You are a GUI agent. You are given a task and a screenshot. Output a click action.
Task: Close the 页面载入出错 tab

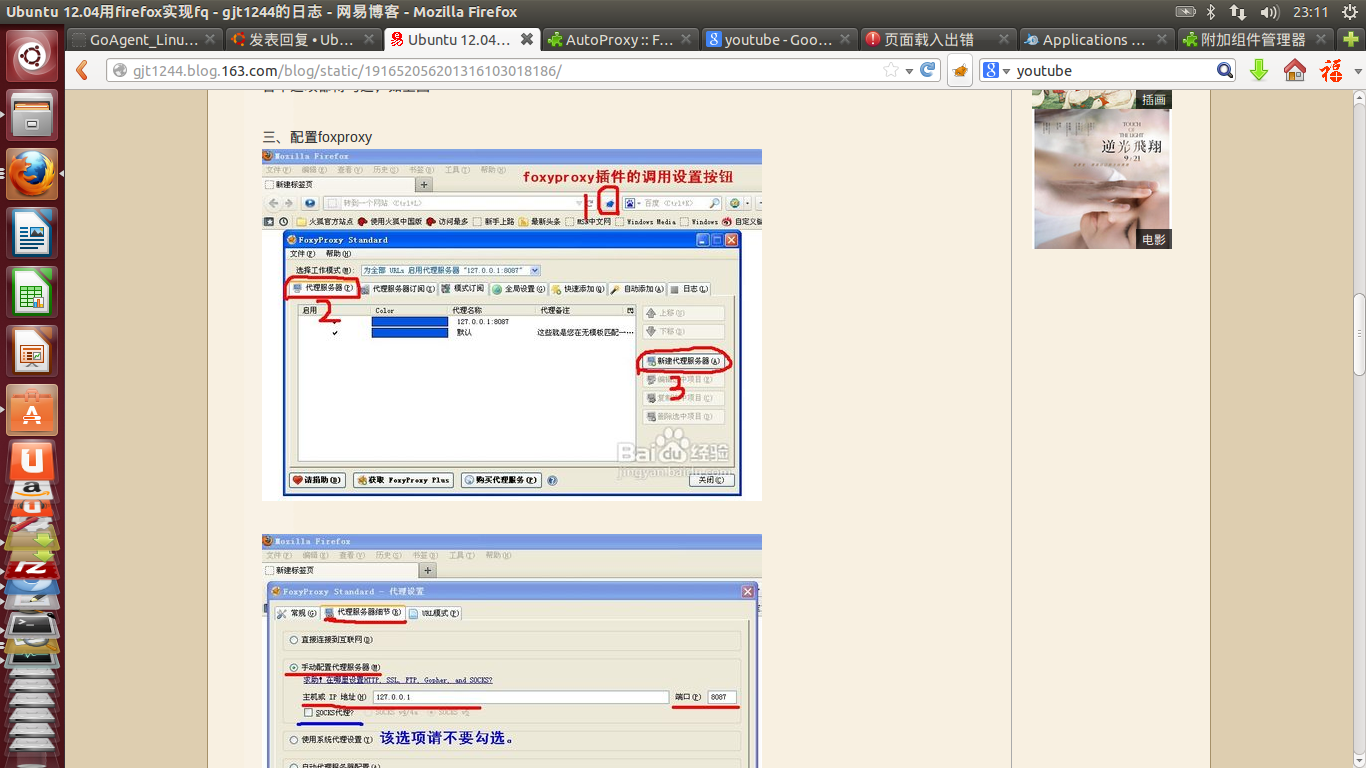pos(1003,40)
